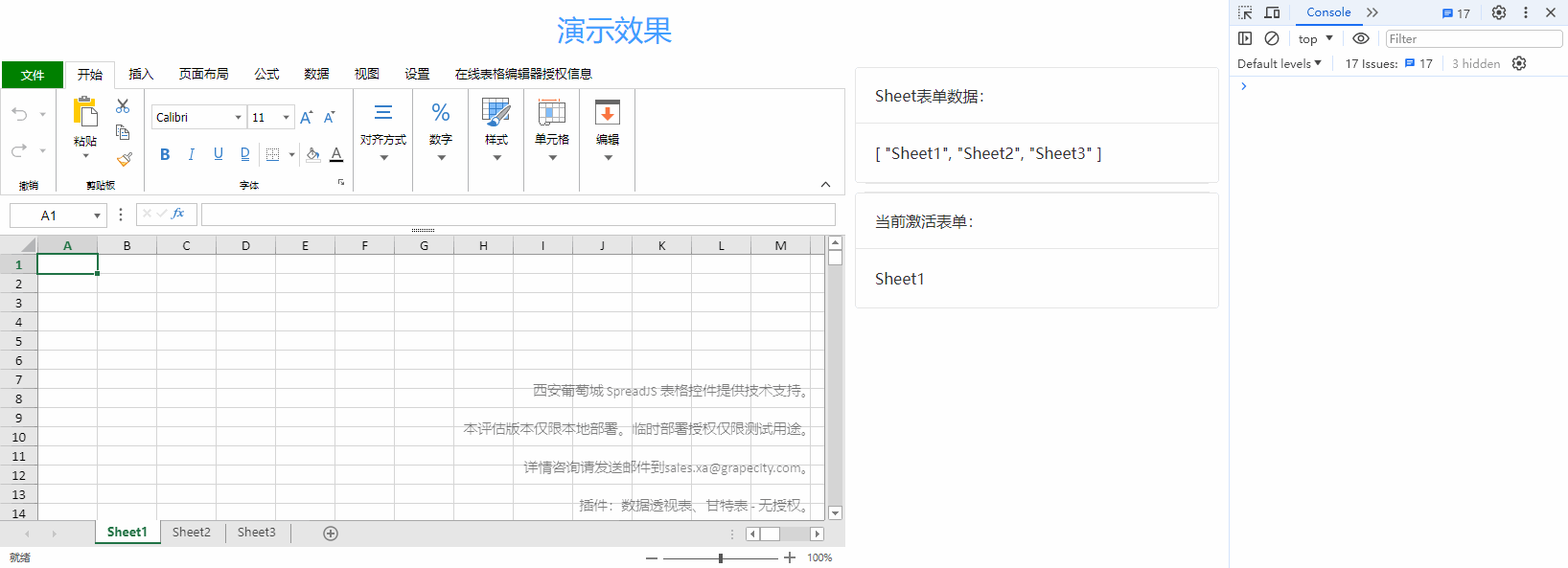The image size is (1568, 568).
Task: Switch to the Sheet3 tab
Action: click(x=257, y=533)
